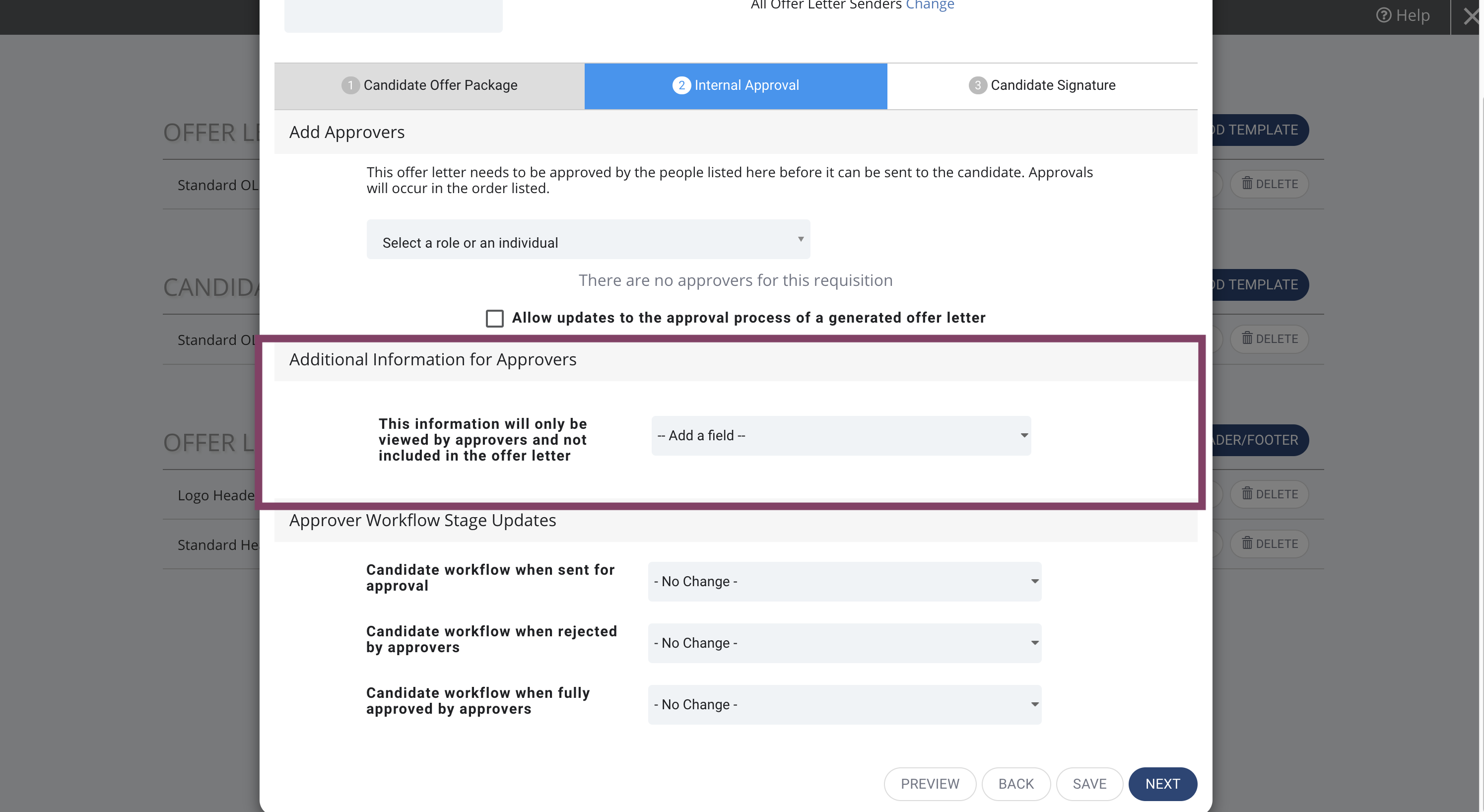Open workflow when rejected by approvers dropdown
The width and height of the screenshot is (1484, 812).
coord(845,643)
